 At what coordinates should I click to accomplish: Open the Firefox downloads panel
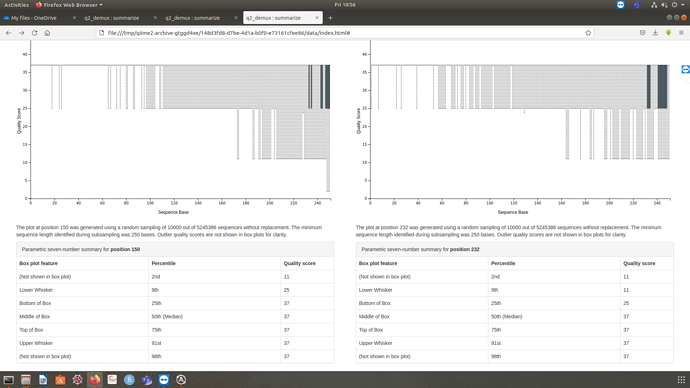(x=655, y=33)
